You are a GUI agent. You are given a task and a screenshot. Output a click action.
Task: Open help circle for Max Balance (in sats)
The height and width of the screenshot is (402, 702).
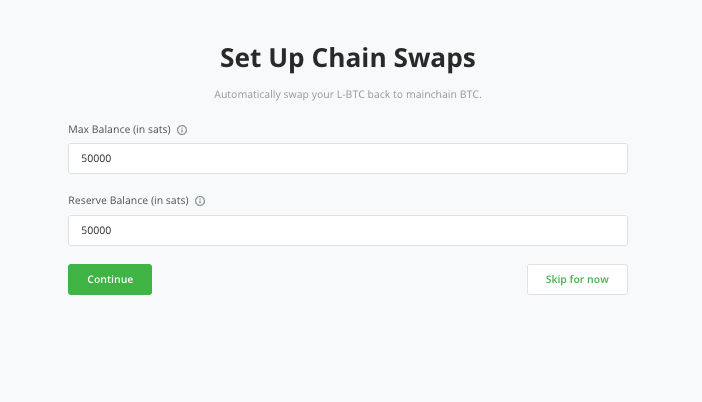tap(183, 129)
